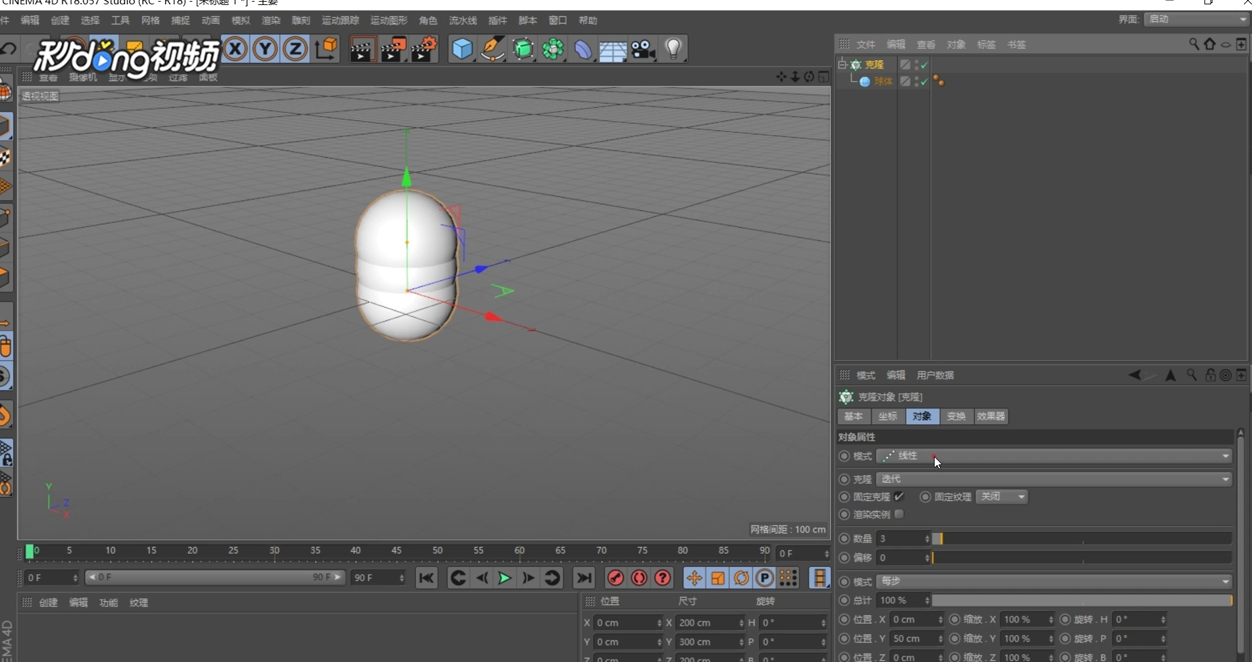Open material manager 创建 menu
The image size is (1252, 662).
point(48,602)
